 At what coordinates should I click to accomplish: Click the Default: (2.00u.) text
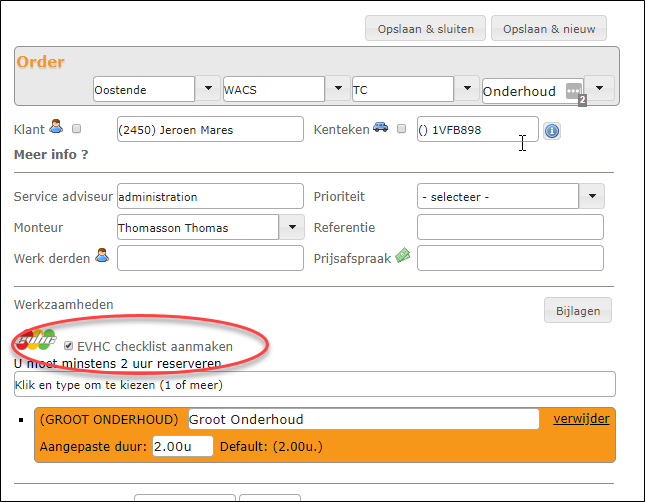point(271,446)
